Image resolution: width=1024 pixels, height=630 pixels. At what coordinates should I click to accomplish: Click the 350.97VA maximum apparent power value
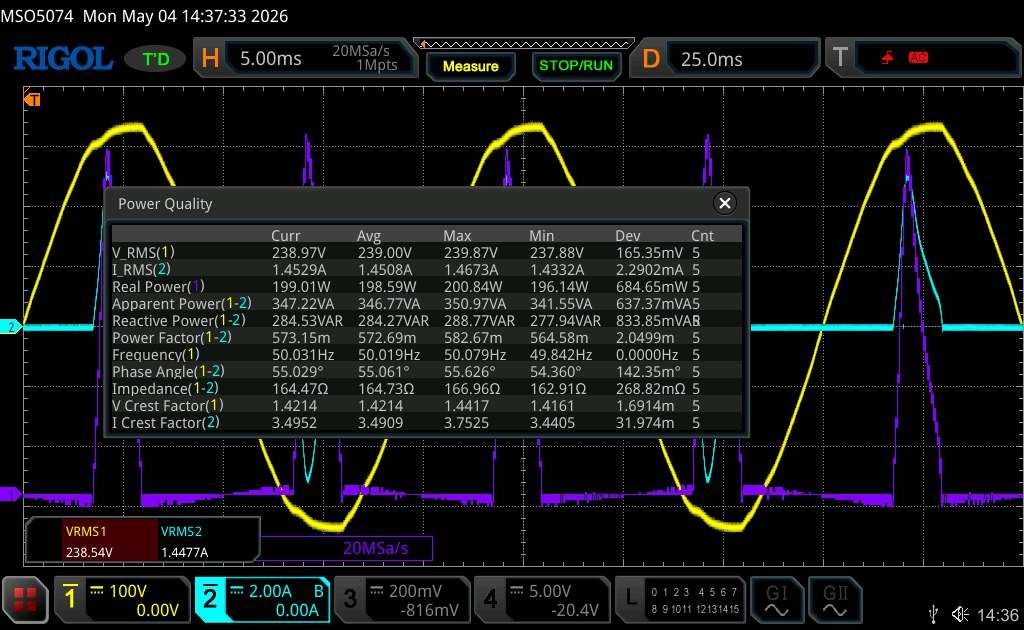click(x=476, y=303)
